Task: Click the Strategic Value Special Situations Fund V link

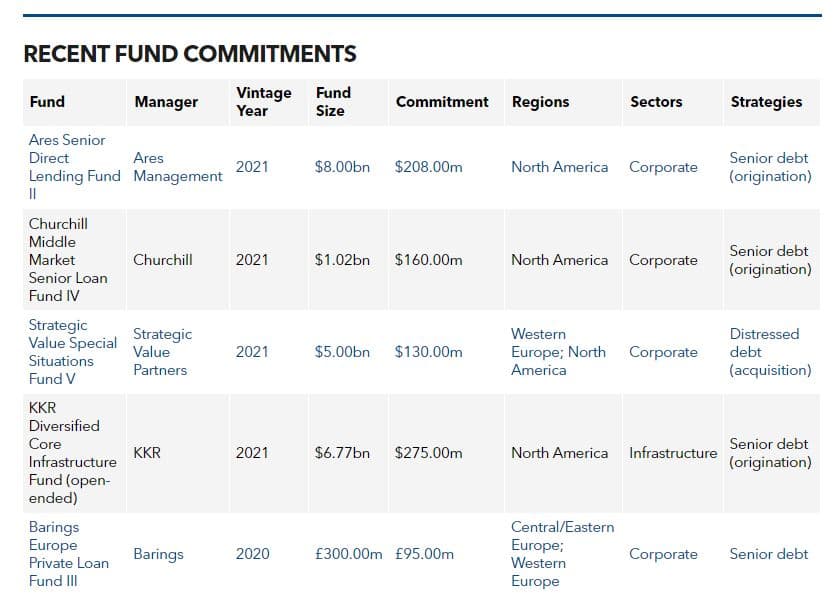Action: tap(73, 352)
